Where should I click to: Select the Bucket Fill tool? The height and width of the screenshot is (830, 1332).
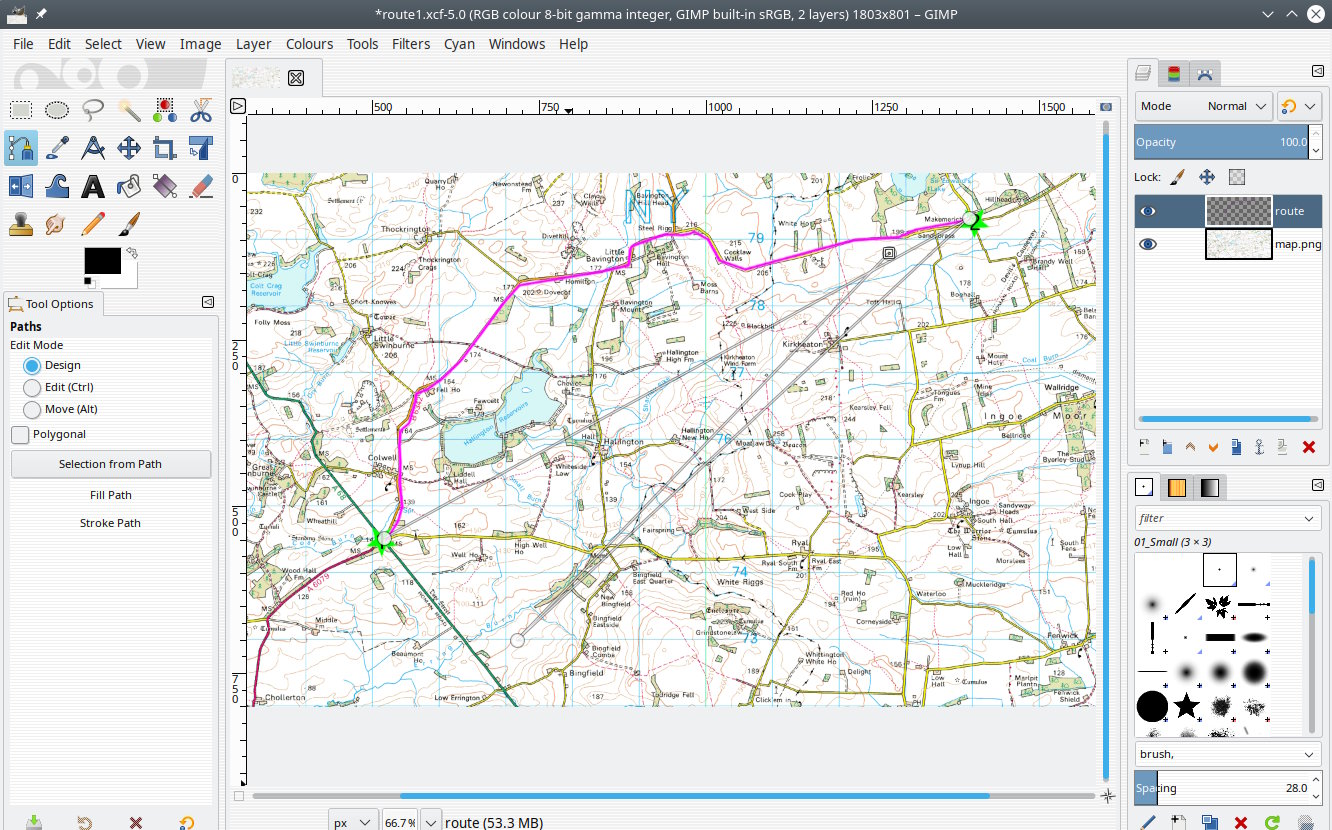point(129,185)
